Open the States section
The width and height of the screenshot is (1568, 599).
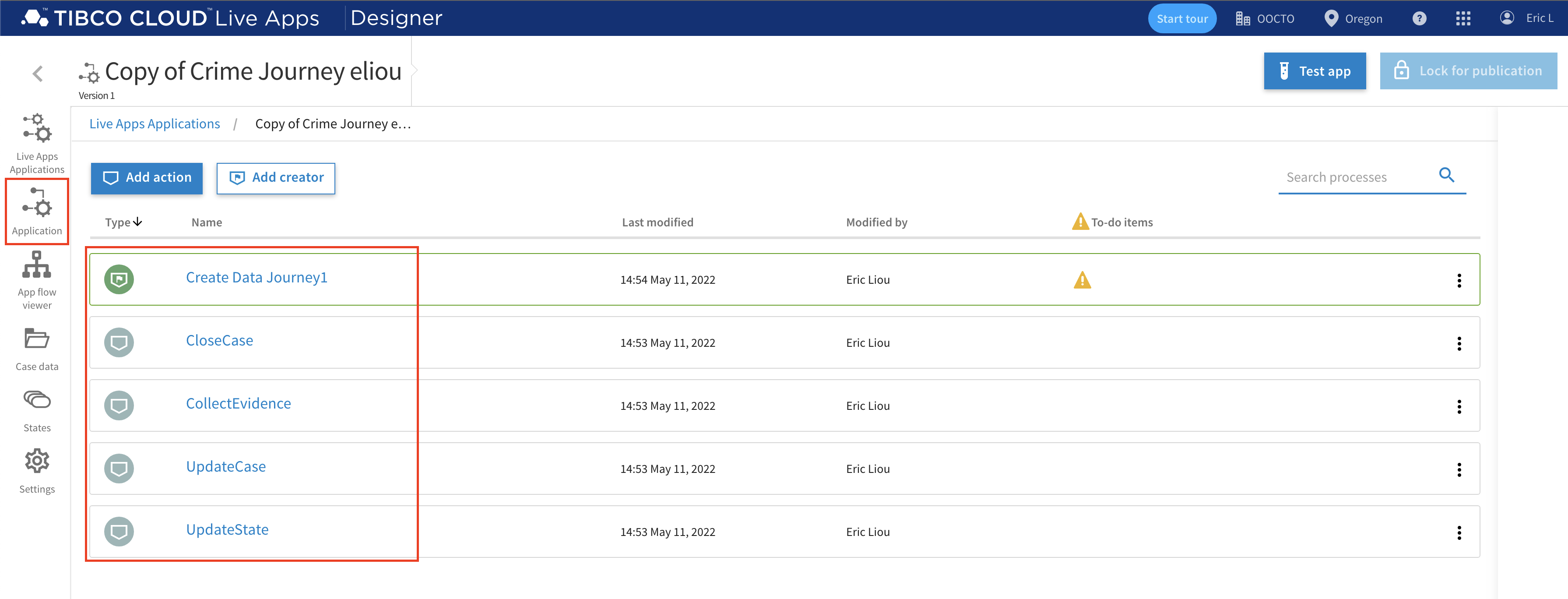tap(37, 412)
